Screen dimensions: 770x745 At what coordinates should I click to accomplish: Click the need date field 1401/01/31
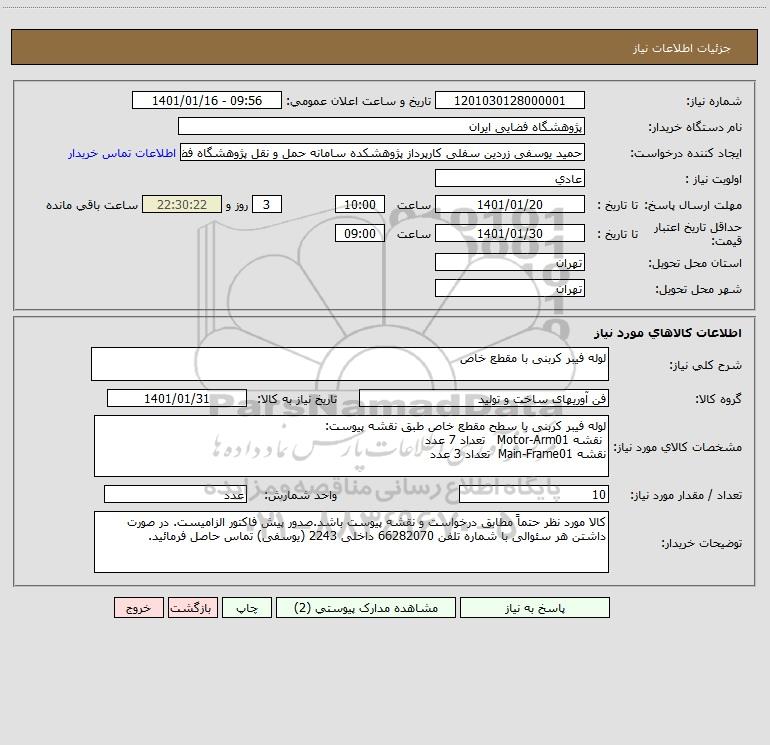tap(177, 398)
